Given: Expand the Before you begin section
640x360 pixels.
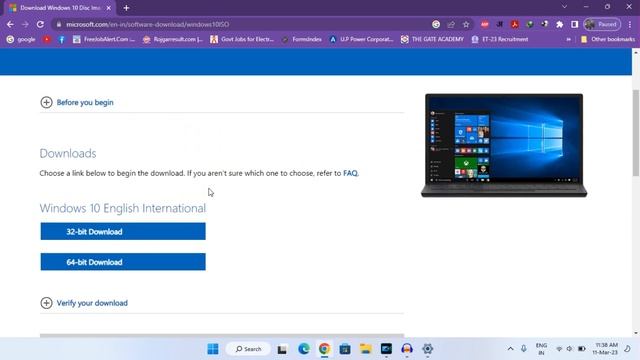Looking at the screenshot, I should [x=77, y=102].
